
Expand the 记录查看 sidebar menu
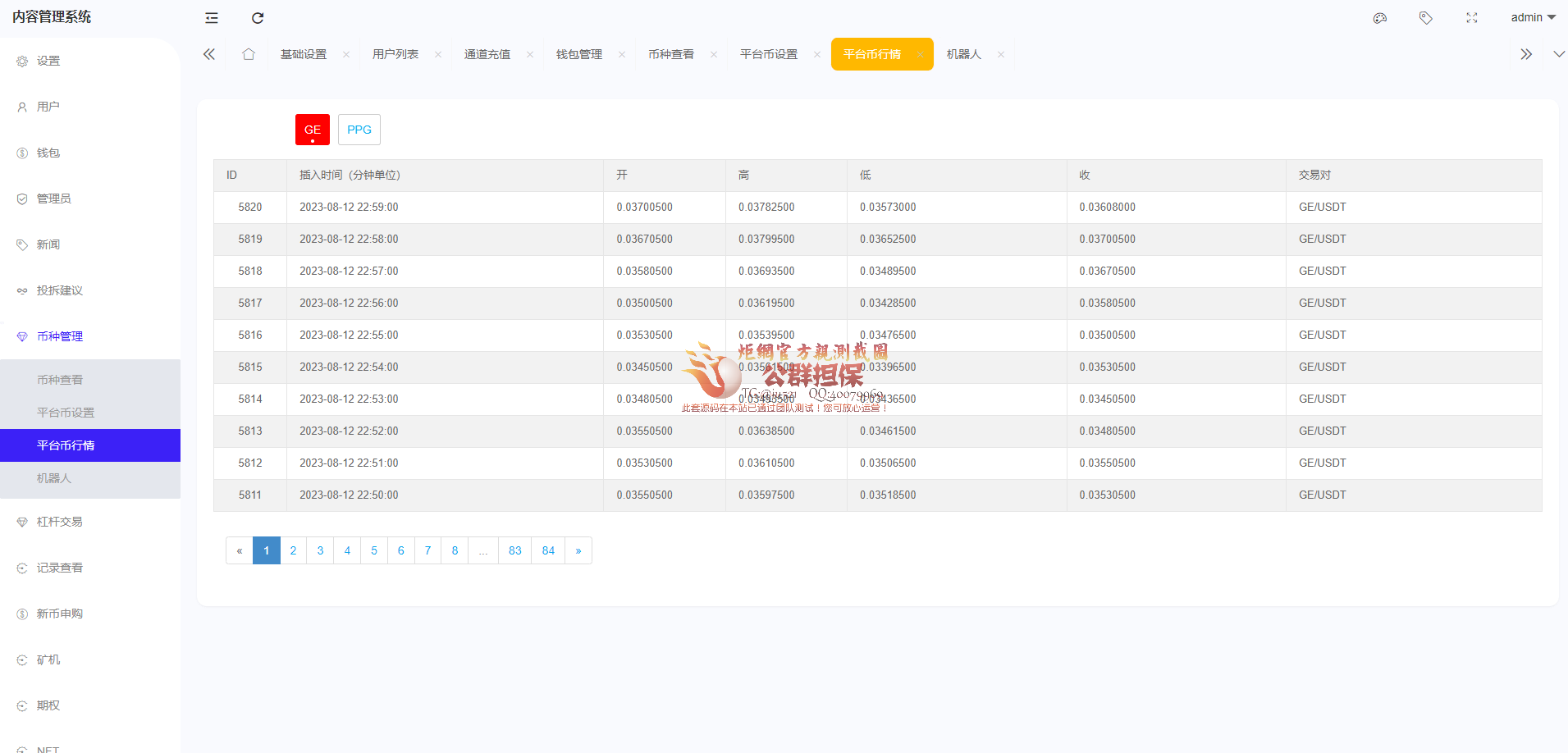[90, 568]
